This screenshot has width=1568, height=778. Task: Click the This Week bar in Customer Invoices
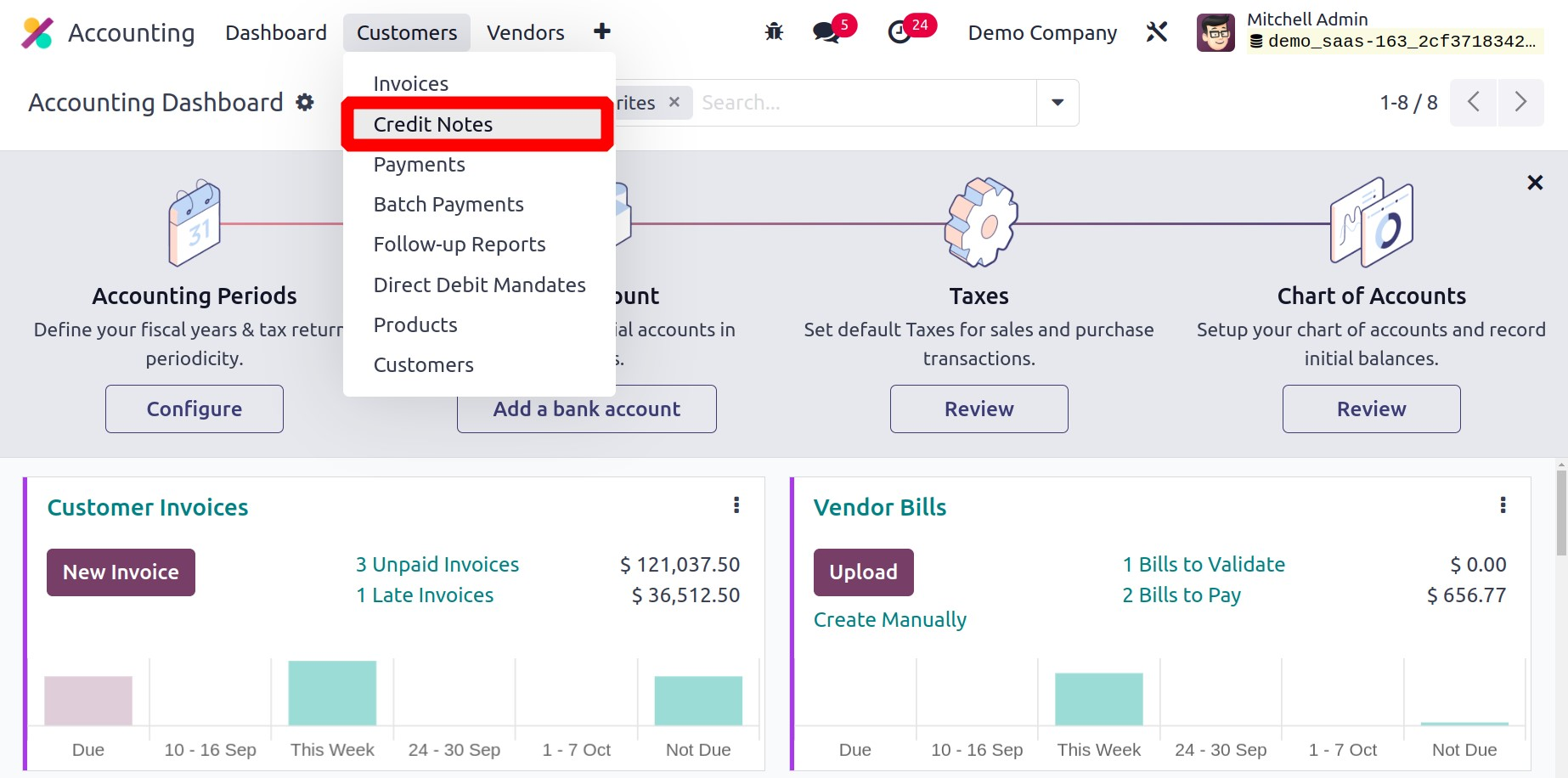click(x=332, y=693)
